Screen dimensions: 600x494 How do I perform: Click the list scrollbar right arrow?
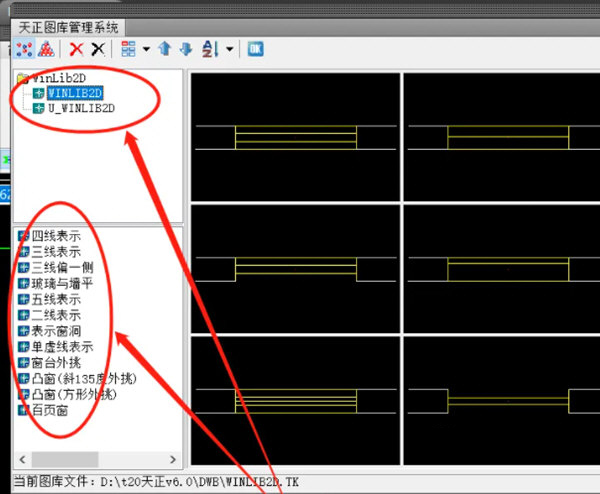click(173, 459)
